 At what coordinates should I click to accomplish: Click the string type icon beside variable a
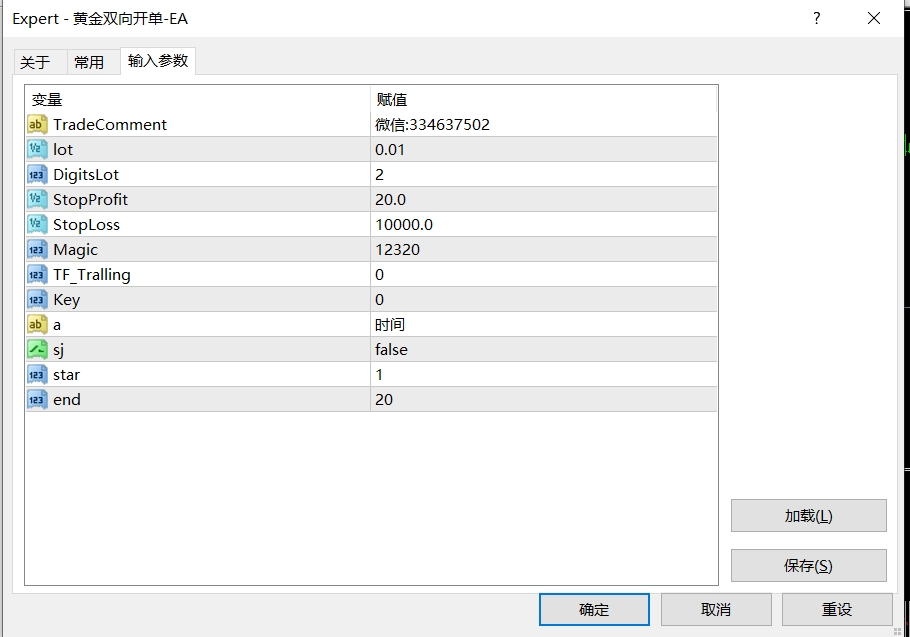pos(38,324)
